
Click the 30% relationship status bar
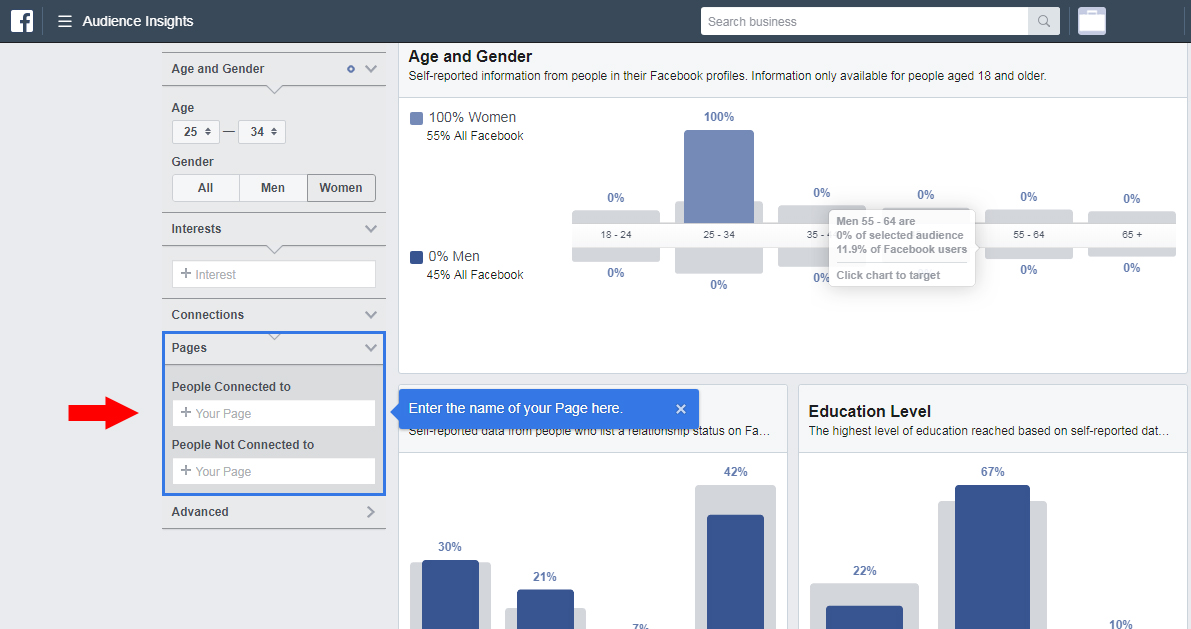tap(450, 594)
